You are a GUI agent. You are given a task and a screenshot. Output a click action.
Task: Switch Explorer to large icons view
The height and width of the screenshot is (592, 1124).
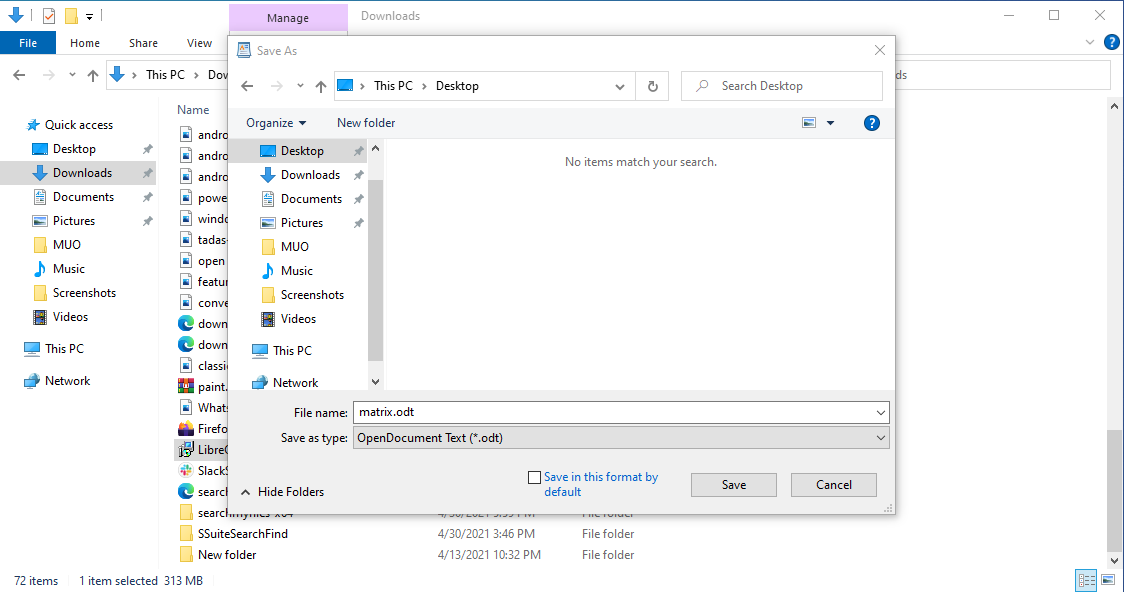click(1108, 580)
